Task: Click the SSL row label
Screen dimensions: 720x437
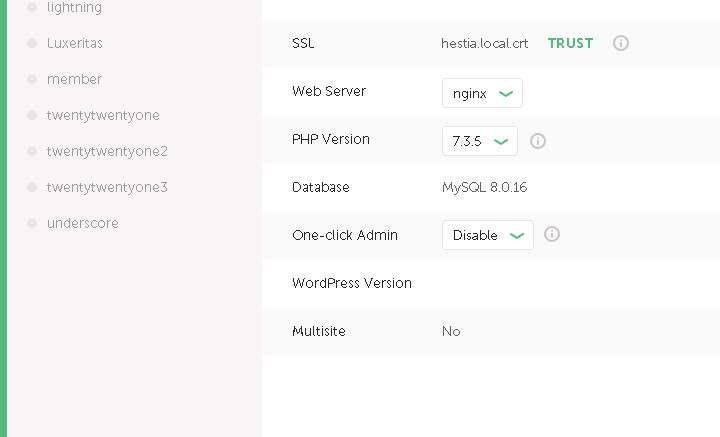Action: click(303, 43)
